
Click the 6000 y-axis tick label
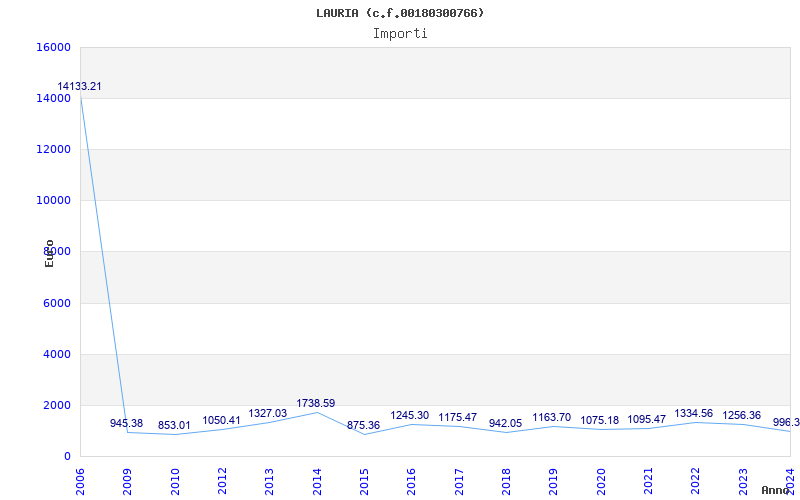point(56,303)
